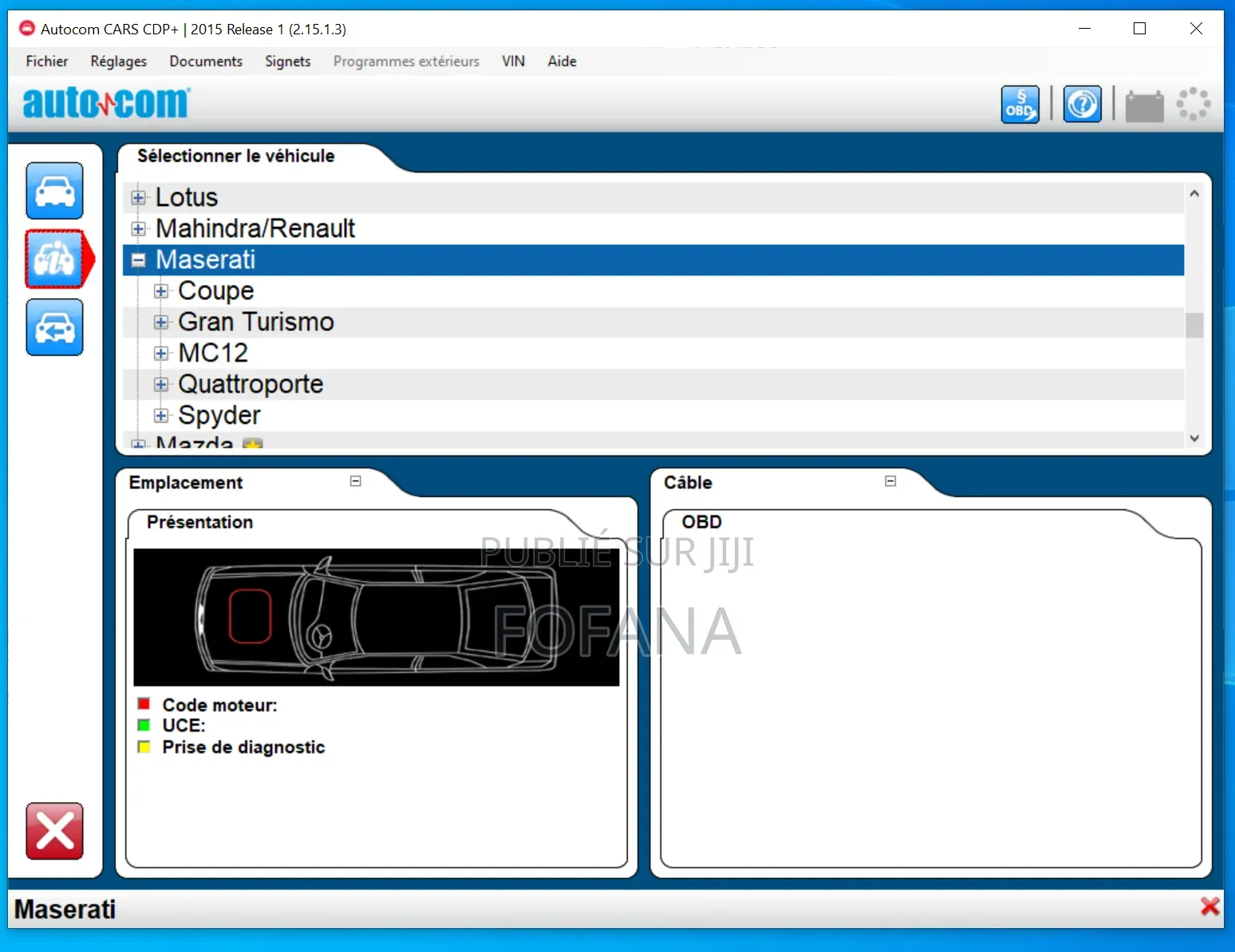Select the Lotus make
Image resolution: width=1235 pixels, height=952 pixels.
coord(186,197)
